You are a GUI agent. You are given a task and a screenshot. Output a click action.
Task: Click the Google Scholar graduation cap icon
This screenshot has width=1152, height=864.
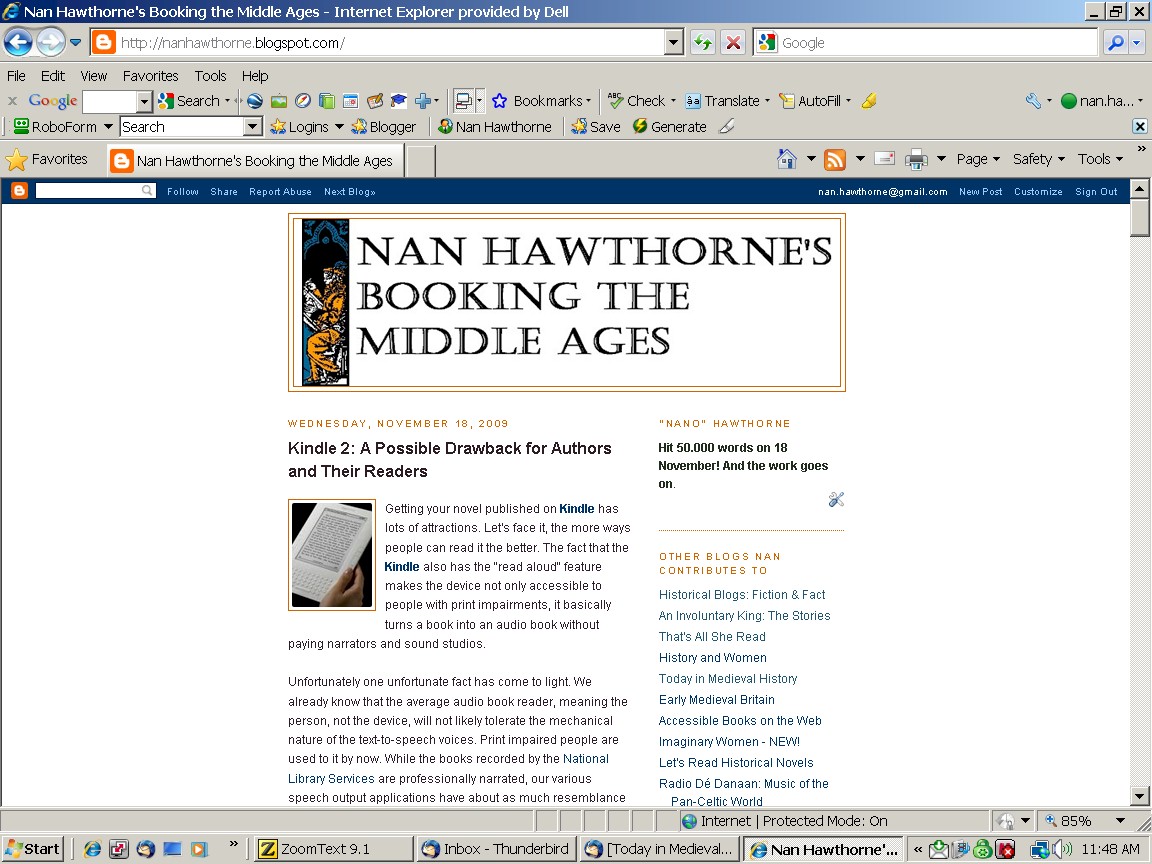coord(399,101)
